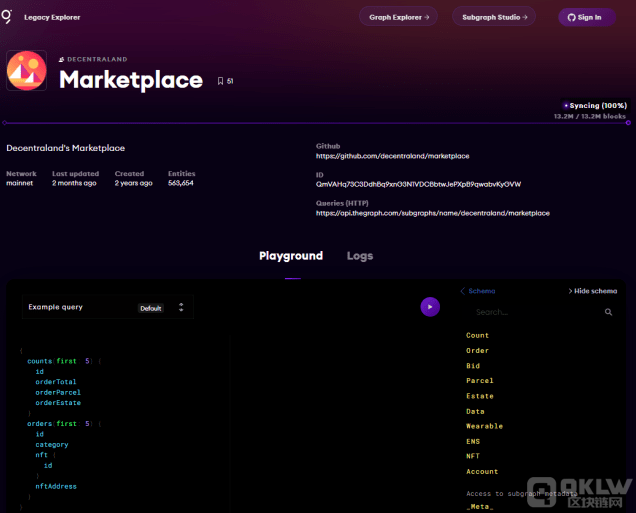Screen dimensions: 636x513
Task: Click the Syncing (100%) status badge
Action: tap(595, 105)
